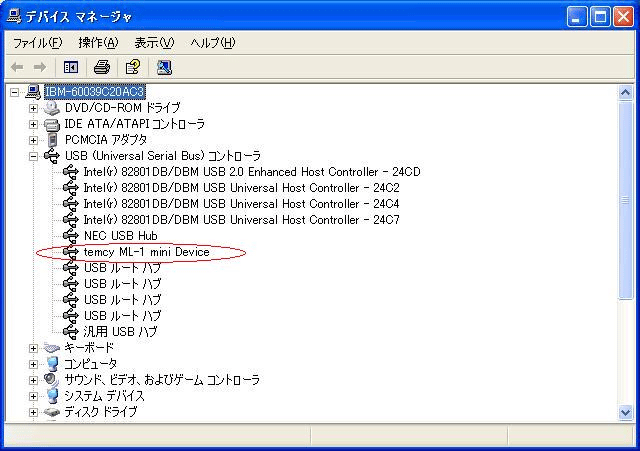The width and height of the screenshot is (640, 451).
Task: Click the sound and video controller icon
Action: pyautogui.click(x=52, y=380)
